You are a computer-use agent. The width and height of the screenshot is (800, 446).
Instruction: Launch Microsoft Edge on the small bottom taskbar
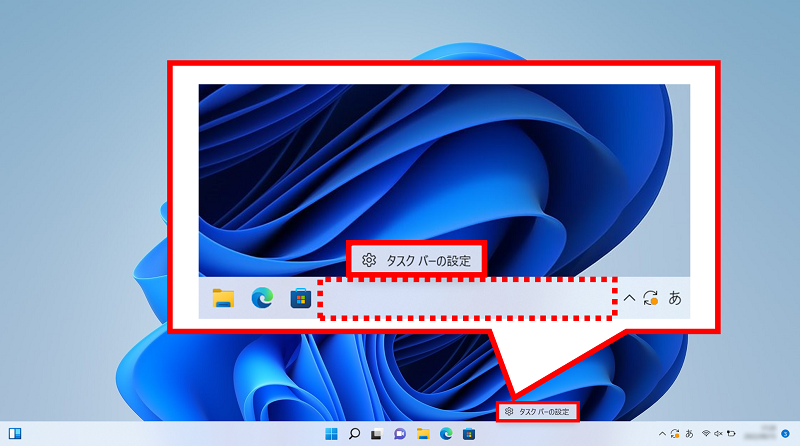click(446, 434)
